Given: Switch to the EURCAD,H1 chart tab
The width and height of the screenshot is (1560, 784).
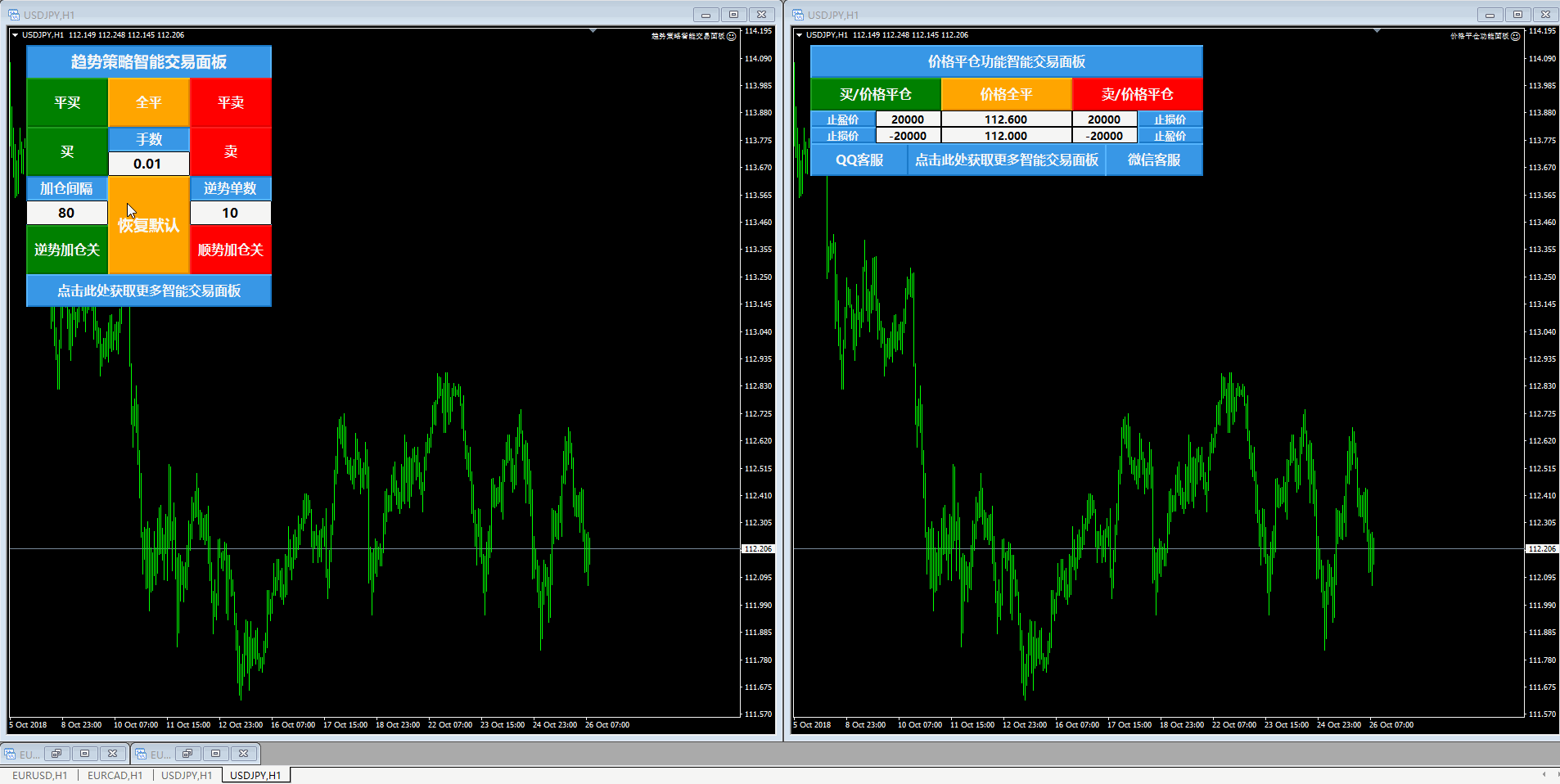Looking at the screenshot, I should coord(115,775).
